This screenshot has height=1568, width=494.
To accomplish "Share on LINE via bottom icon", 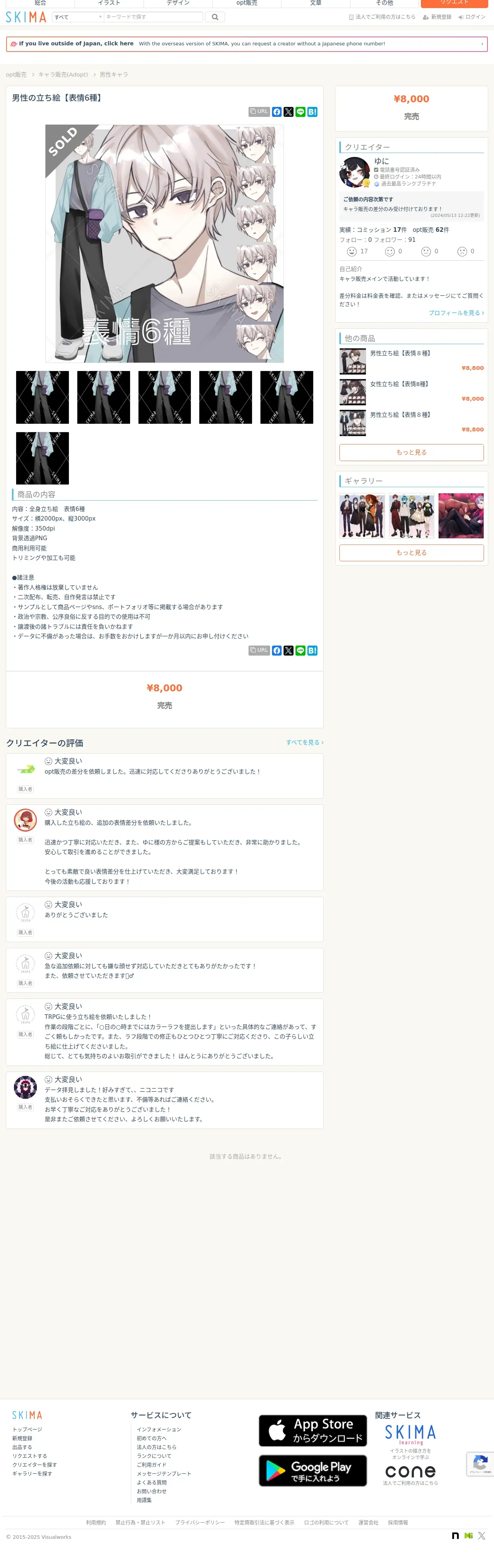I will (x=300, y=651).
